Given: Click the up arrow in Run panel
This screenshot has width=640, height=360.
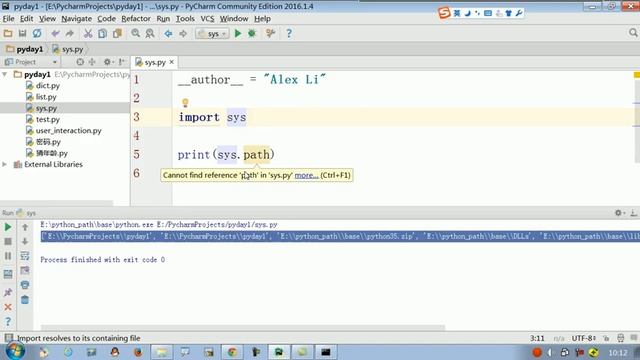Looking at the screenshot, I should pos(25,227).
